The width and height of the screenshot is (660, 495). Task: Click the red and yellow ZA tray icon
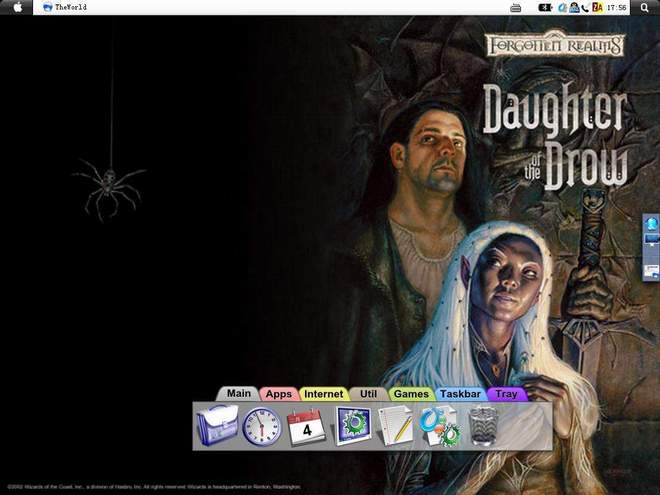tap(597, 8)
